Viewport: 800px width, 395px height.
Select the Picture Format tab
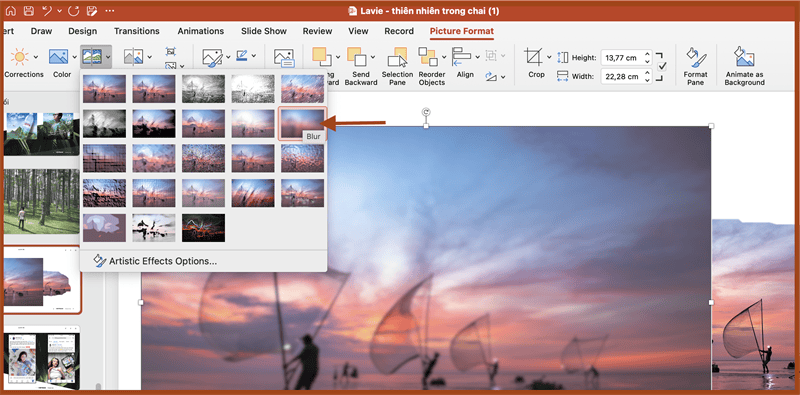pos(462,31)
